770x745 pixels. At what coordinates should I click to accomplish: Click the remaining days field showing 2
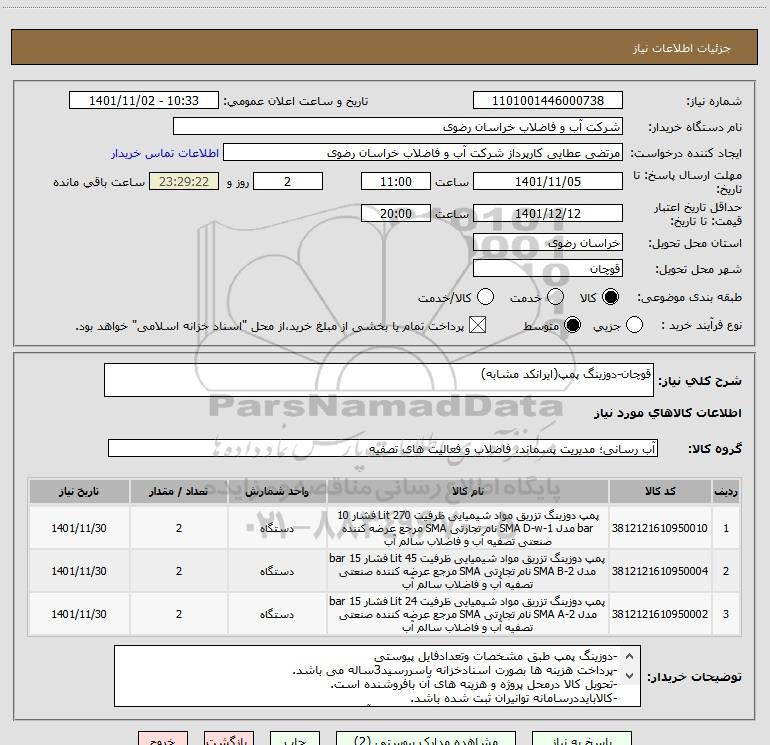coord(288,182)
